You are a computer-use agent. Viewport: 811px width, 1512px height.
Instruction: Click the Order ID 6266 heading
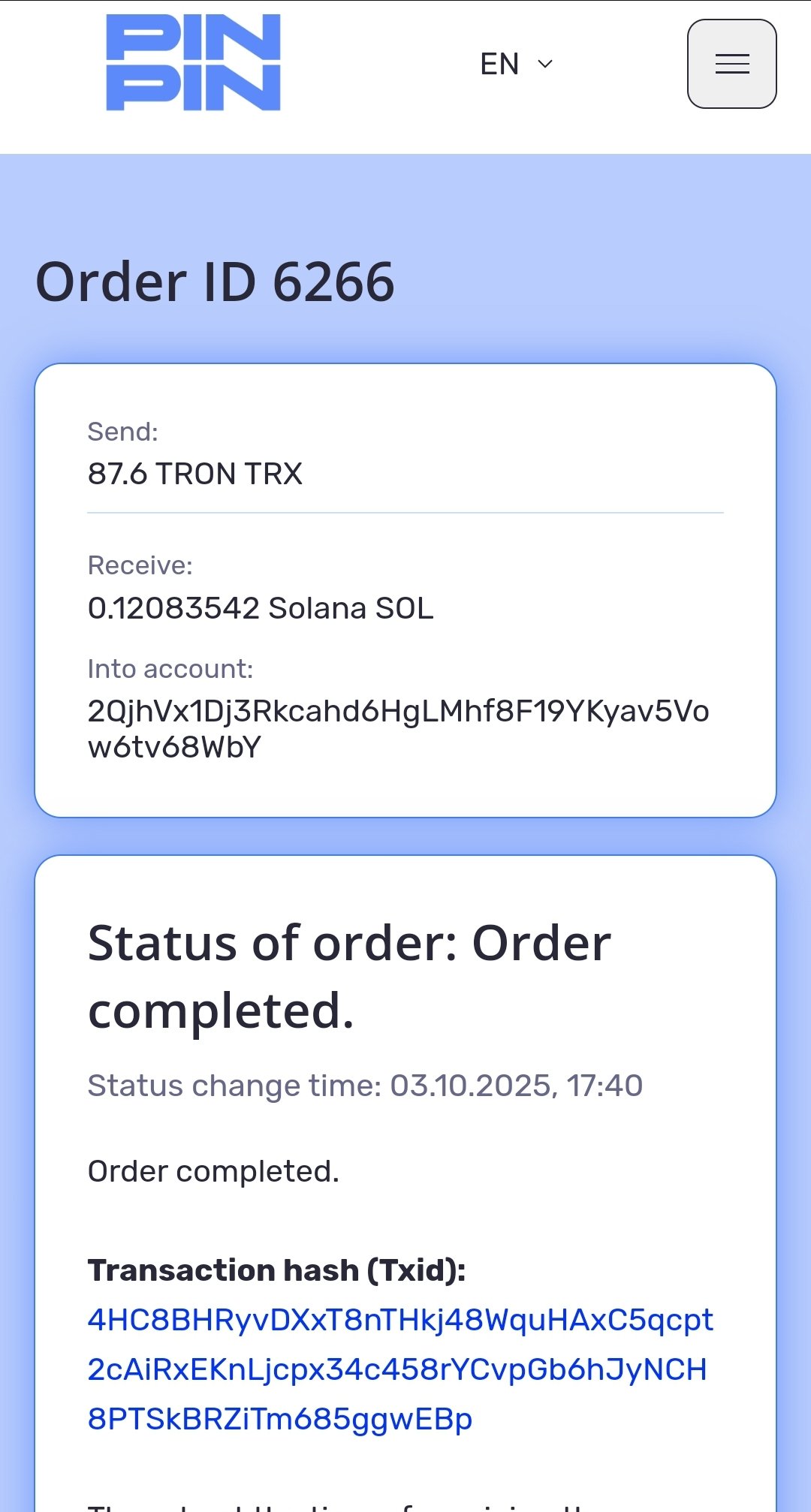(x=215, y=282)
